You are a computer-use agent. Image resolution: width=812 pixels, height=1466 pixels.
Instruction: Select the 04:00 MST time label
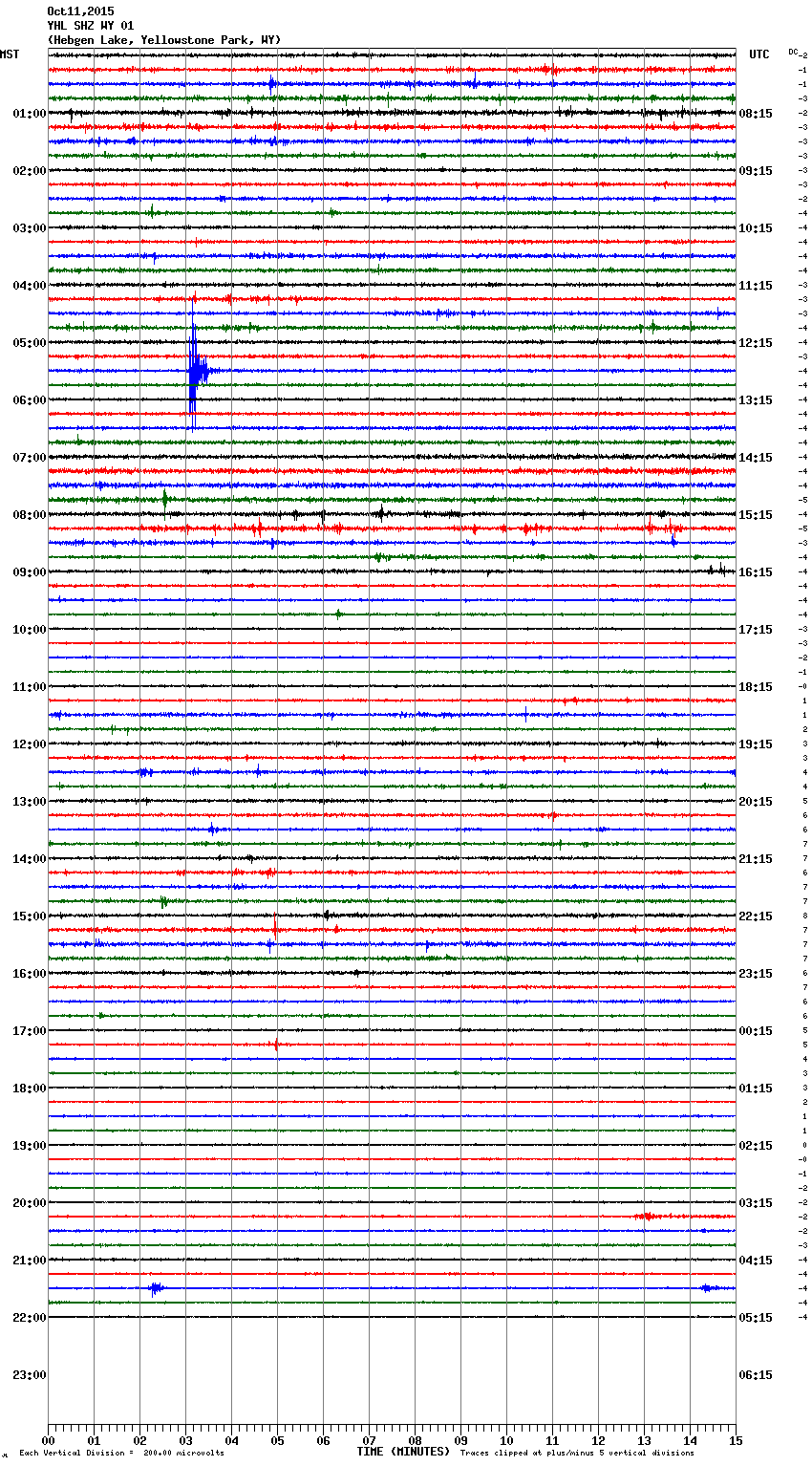tap(30, 286)
